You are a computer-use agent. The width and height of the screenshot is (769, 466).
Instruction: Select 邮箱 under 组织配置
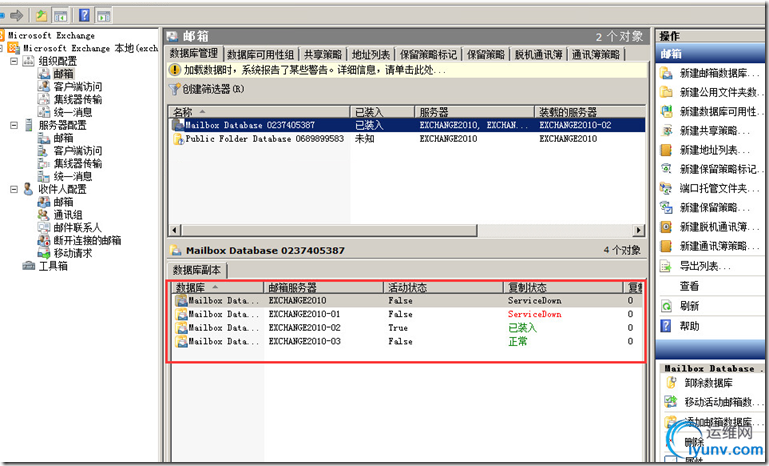pos(63,74)
